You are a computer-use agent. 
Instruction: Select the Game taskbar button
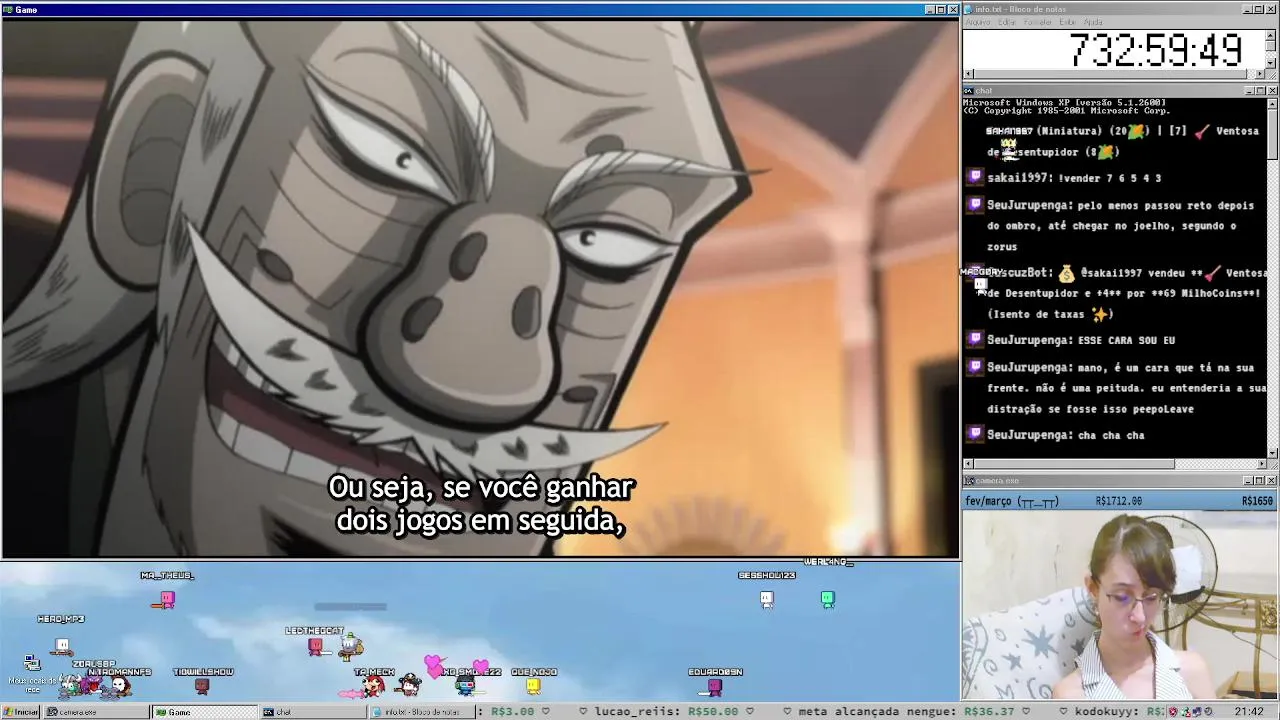[x=205, y=712]
